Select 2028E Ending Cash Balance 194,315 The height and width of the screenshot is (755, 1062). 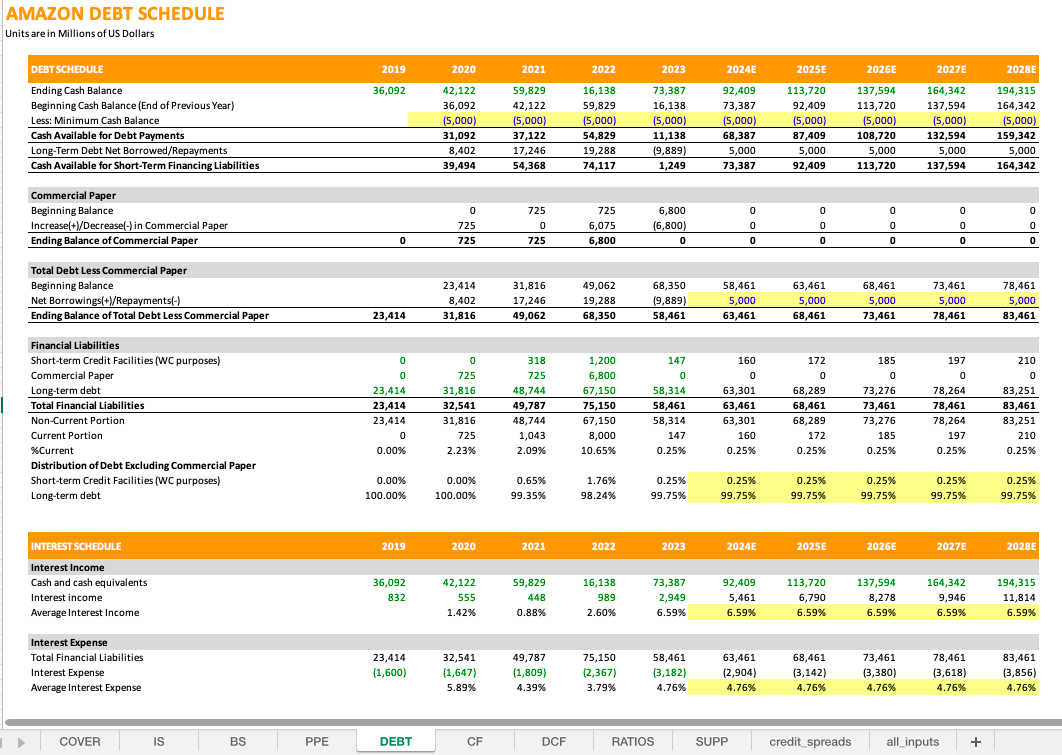(x=1016, y=90)
